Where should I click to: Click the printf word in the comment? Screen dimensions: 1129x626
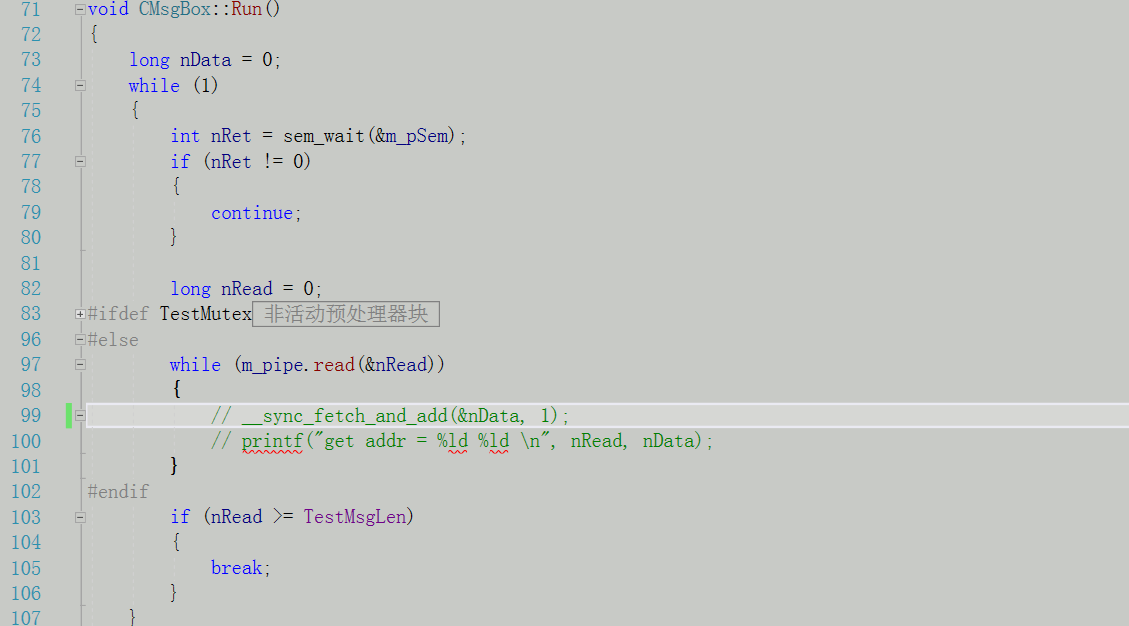tap(272, 441)
